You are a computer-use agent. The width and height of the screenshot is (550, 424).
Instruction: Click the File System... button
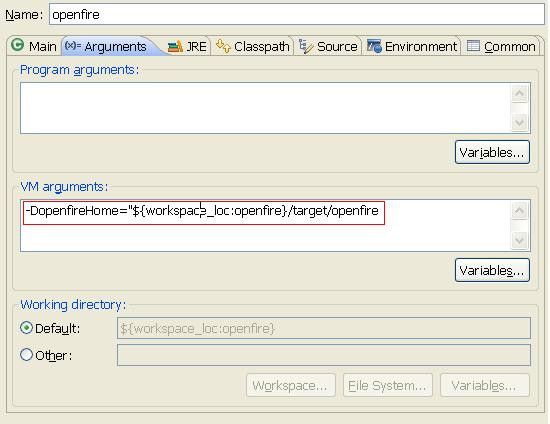[x=388, y=385]
